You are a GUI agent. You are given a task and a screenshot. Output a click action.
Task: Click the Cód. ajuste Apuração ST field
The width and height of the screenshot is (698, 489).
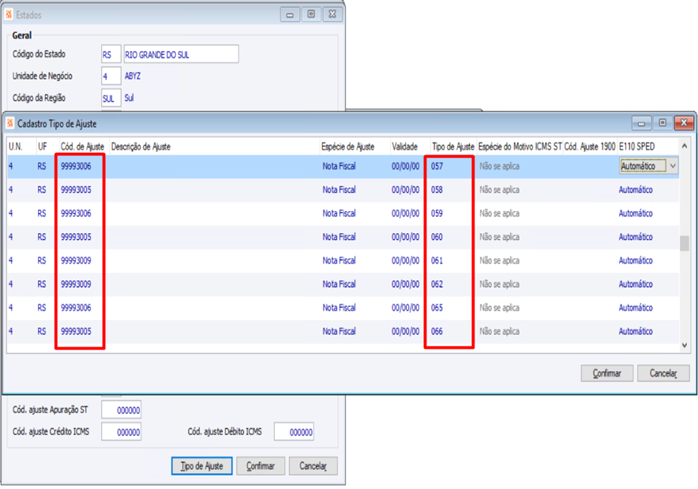coord(121,410)
